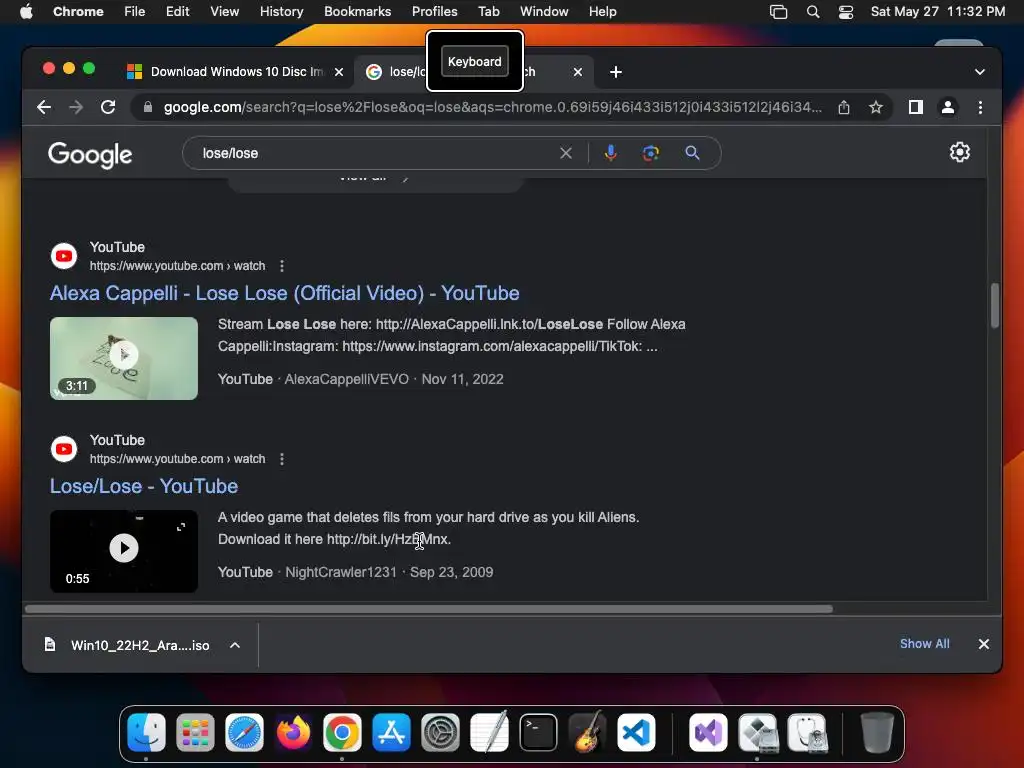1024x768 pixels.
Task: Open Google quick settings gear
Action: [959, 152]
